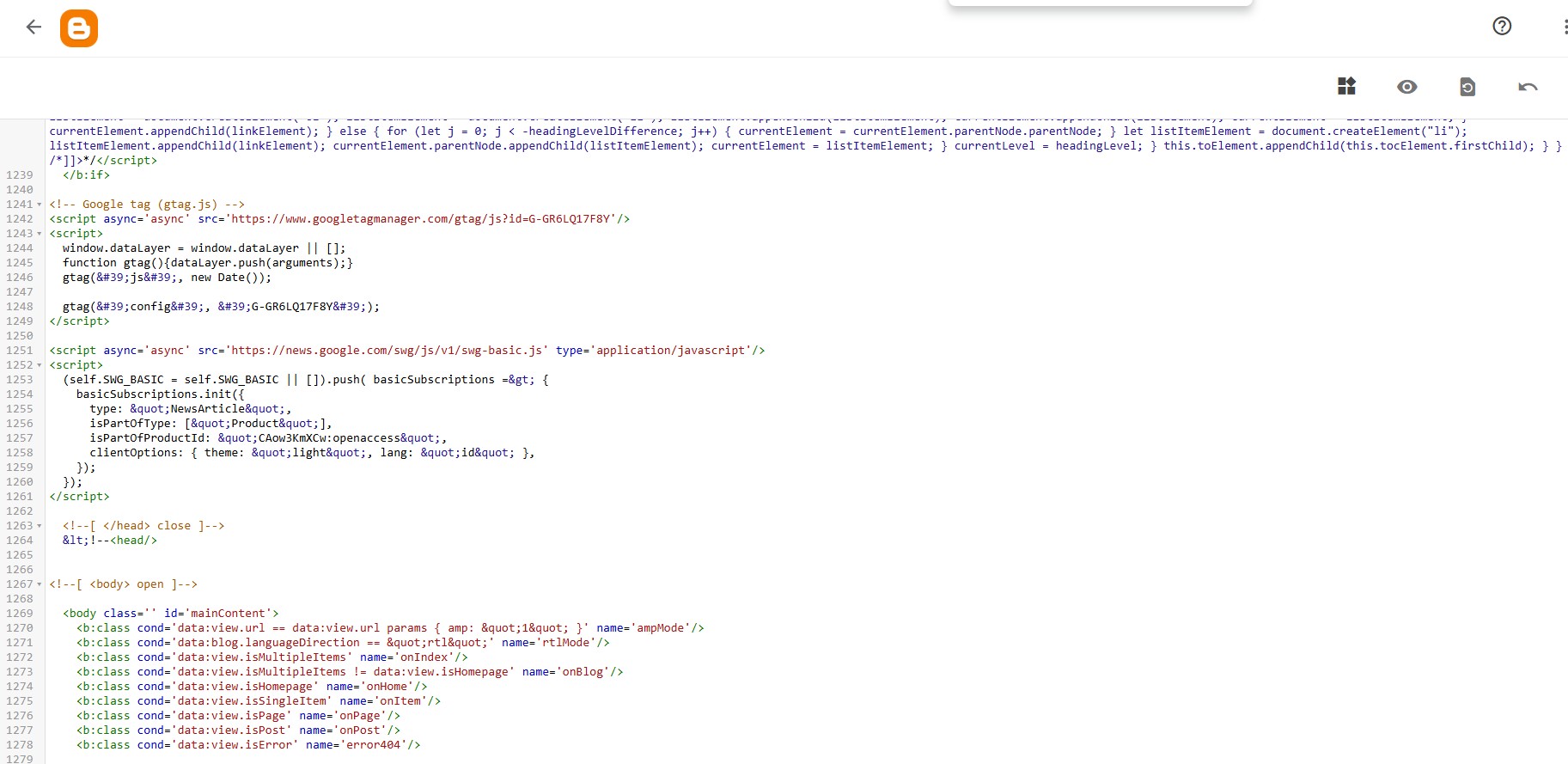Select line number 1269 in gutter

pos(20,614)
